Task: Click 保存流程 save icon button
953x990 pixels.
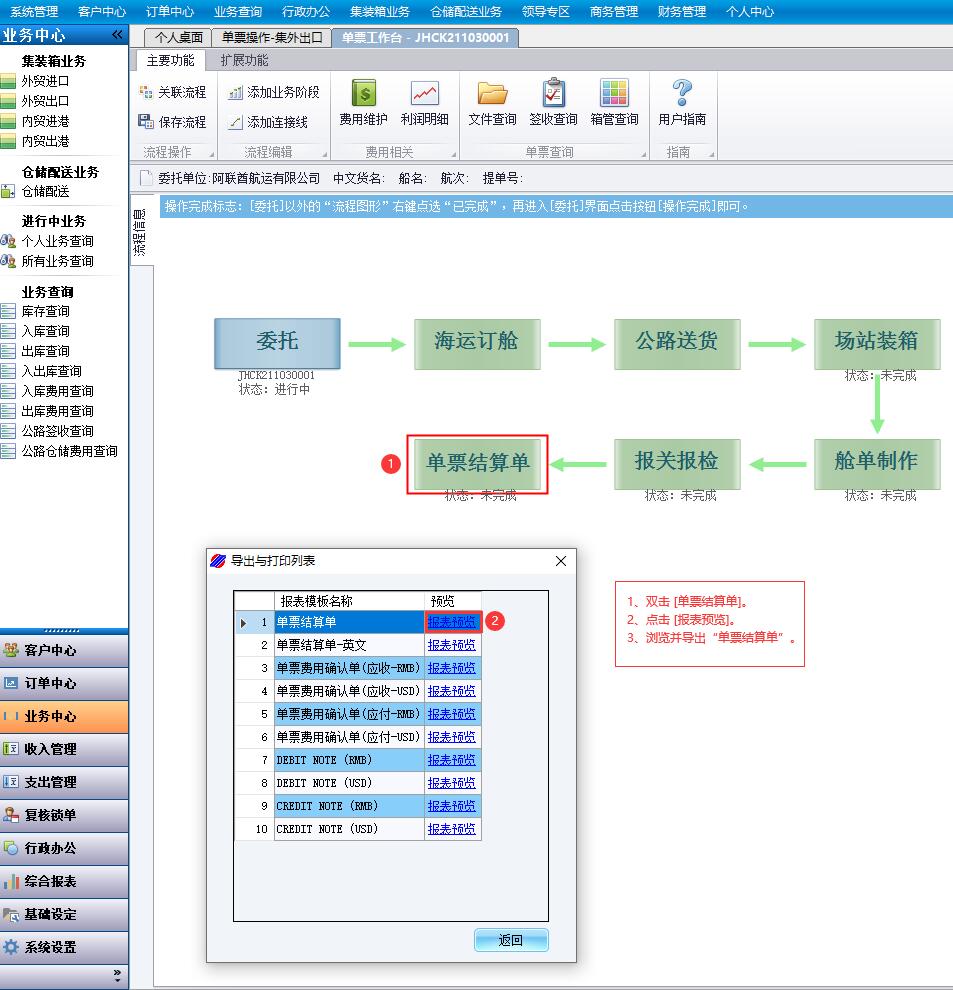Action: pos(172,122)
